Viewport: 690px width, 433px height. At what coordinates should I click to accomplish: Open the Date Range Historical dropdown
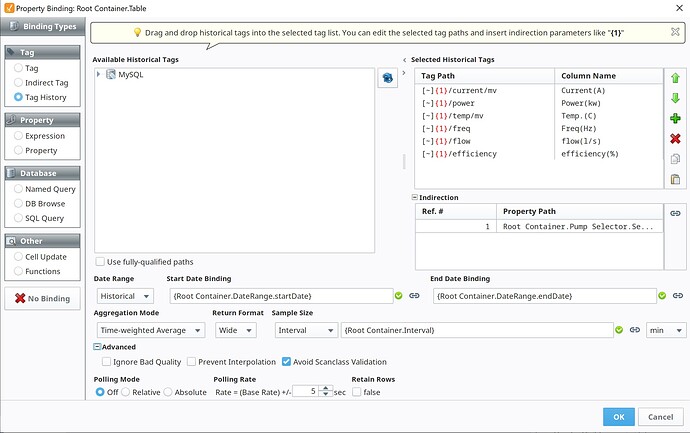click(x=125, y=296)
